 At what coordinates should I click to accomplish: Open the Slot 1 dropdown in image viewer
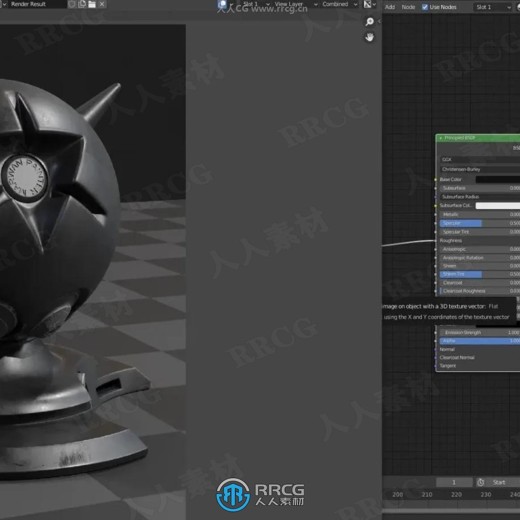click(256, 4)
